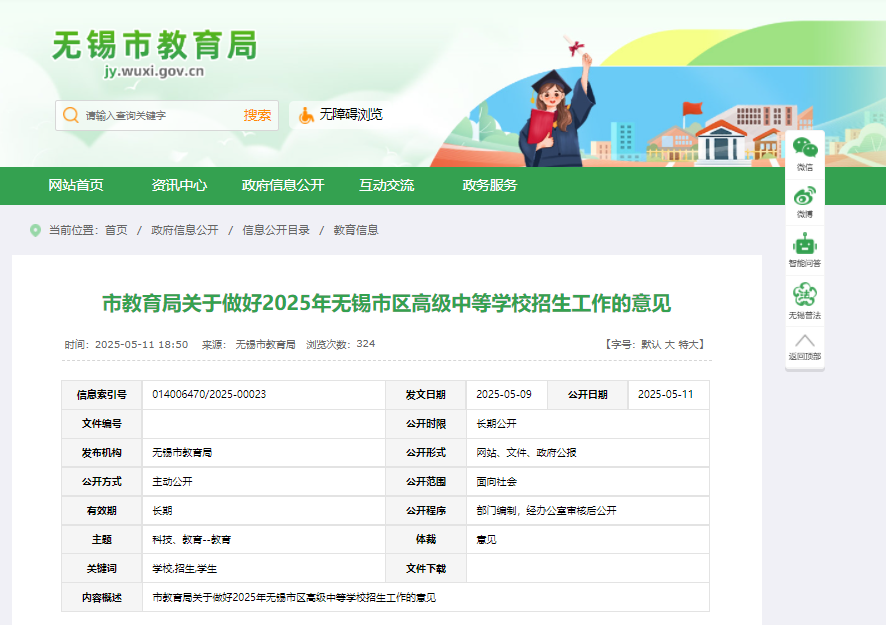The image size is (886, 625).
Task: Switch font size to 大
Action: coord(670,344)
